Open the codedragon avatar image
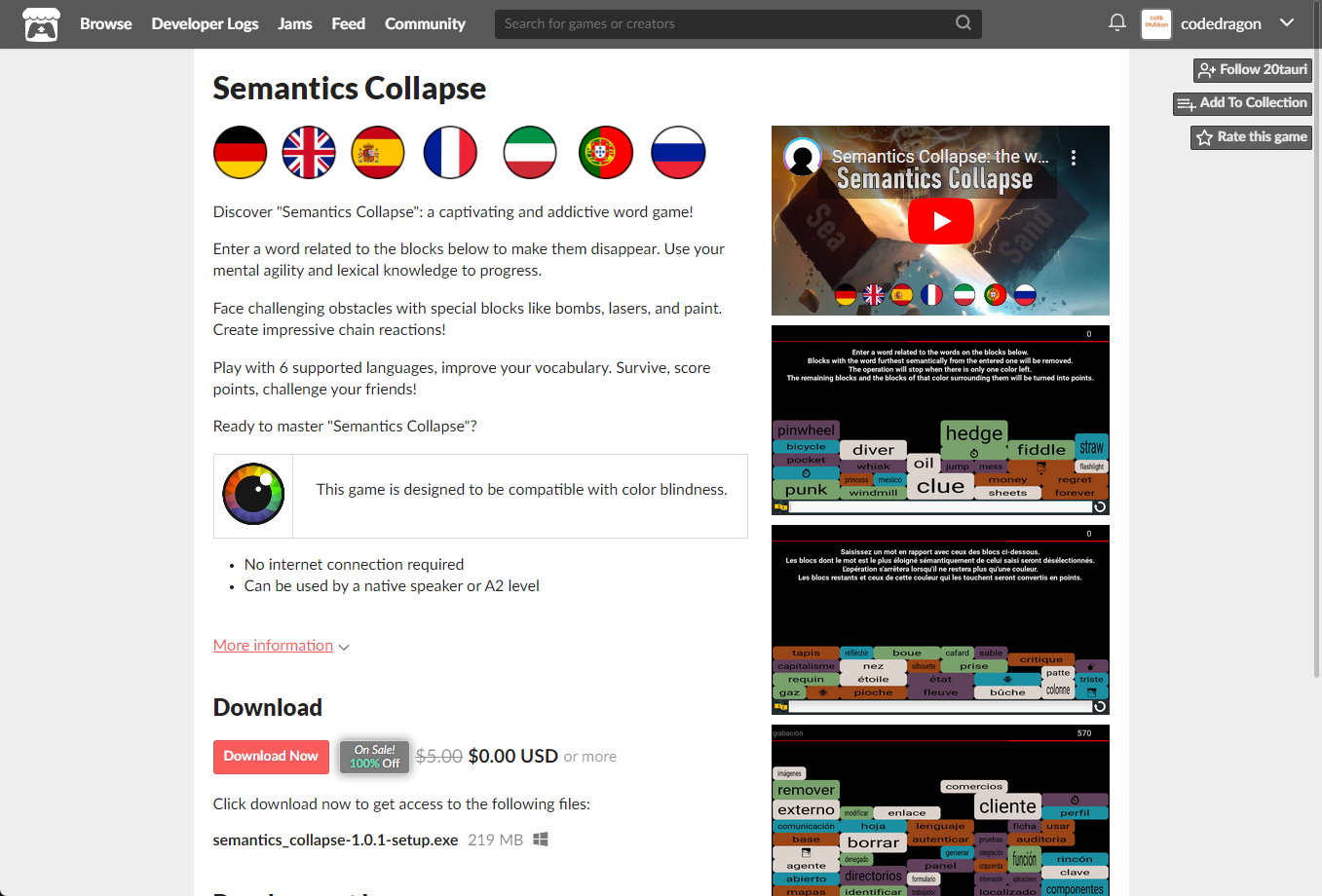The image size is (1322, 896). [1156, 24]
